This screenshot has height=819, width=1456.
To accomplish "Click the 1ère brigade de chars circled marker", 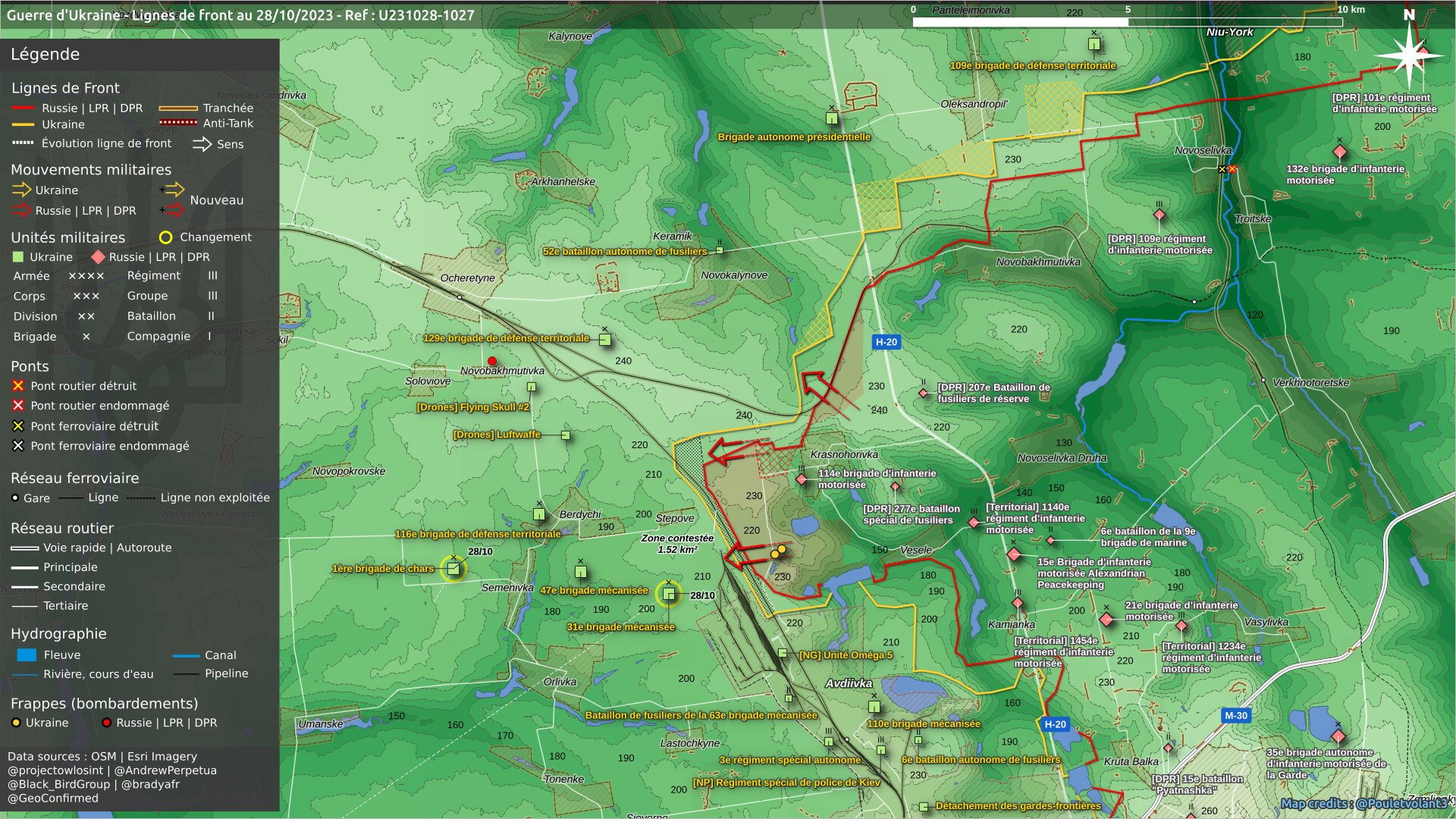I will click(x=453, y=569).
